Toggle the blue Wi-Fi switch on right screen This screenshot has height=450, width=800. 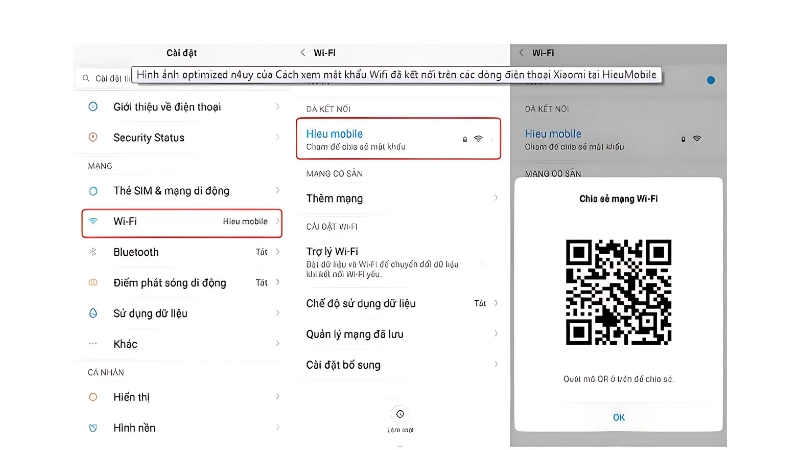(710, 80)
